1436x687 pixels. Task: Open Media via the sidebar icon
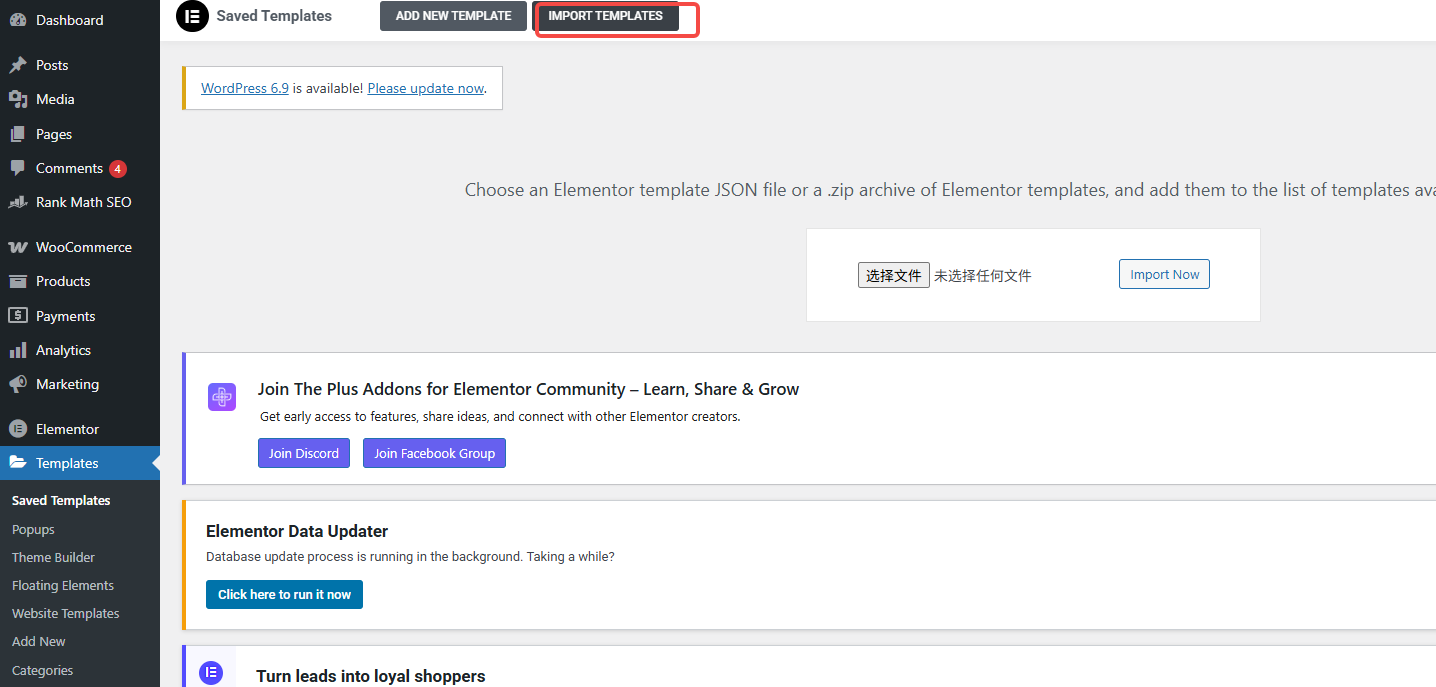click(19, 99)
